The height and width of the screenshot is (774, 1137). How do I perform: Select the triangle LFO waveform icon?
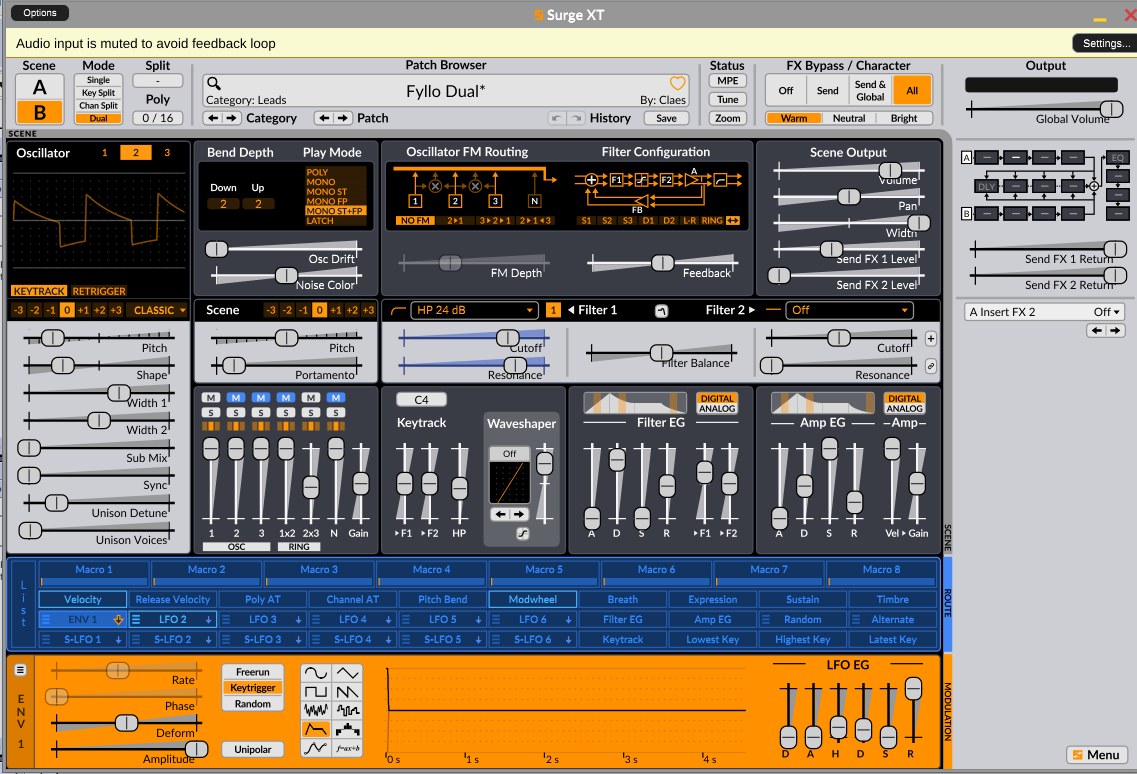348,673
